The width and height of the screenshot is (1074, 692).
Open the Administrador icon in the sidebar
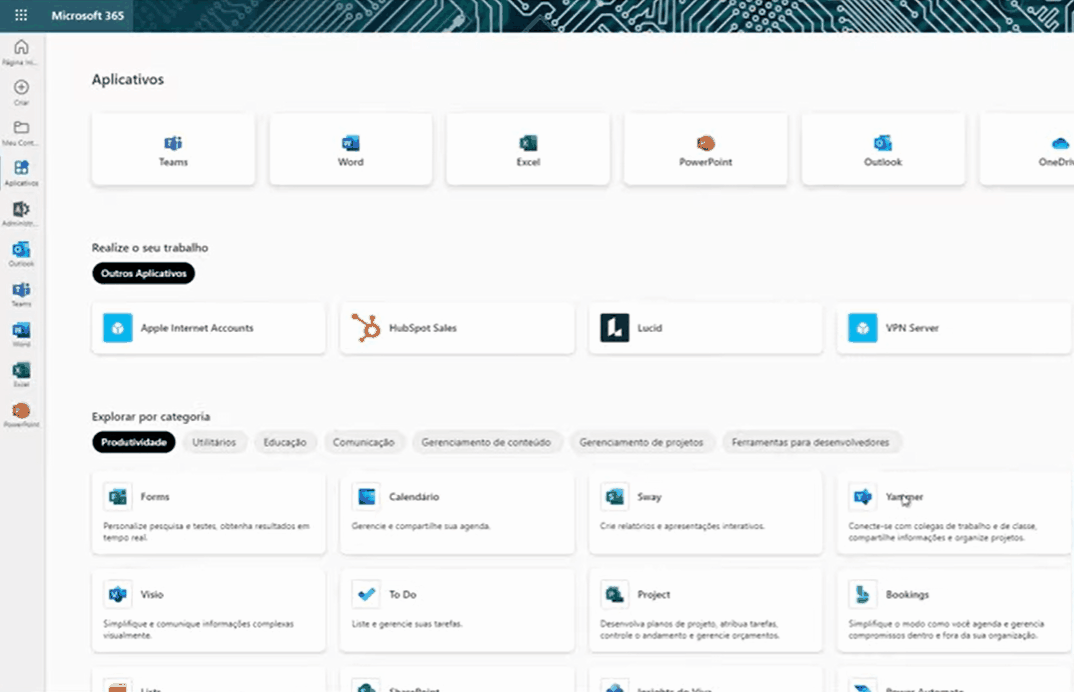(21, 214)
